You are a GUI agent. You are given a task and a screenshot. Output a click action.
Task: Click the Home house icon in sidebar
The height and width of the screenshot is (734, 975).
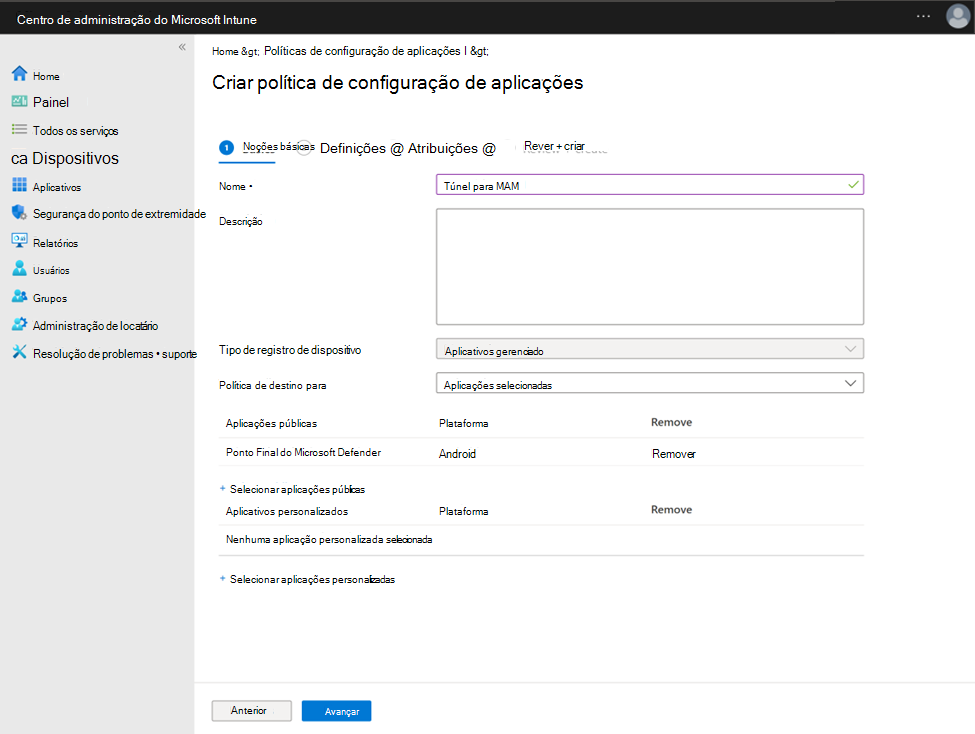19,74
